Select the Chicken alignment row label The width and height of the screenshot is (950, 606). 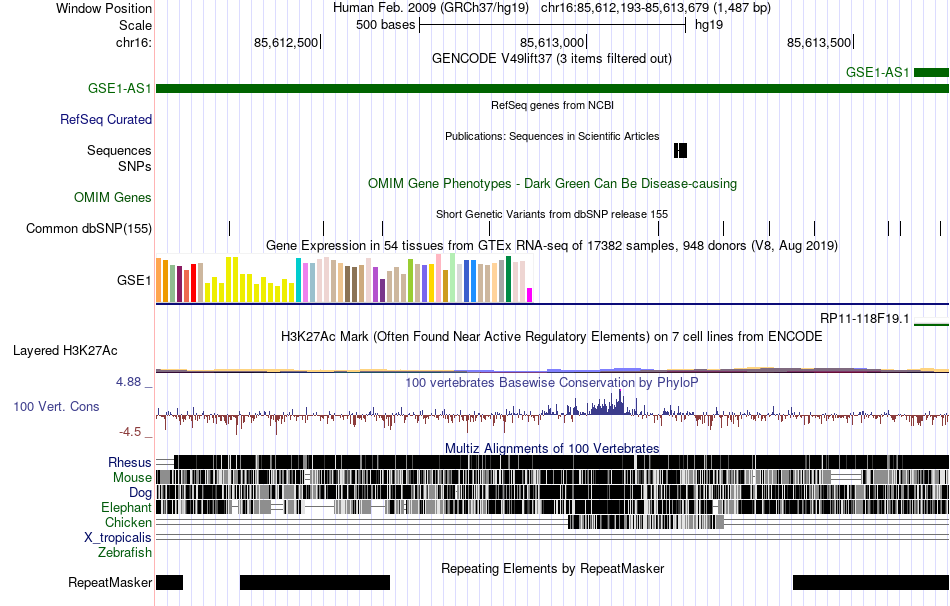pyautogui.click(x=128, y=522)
